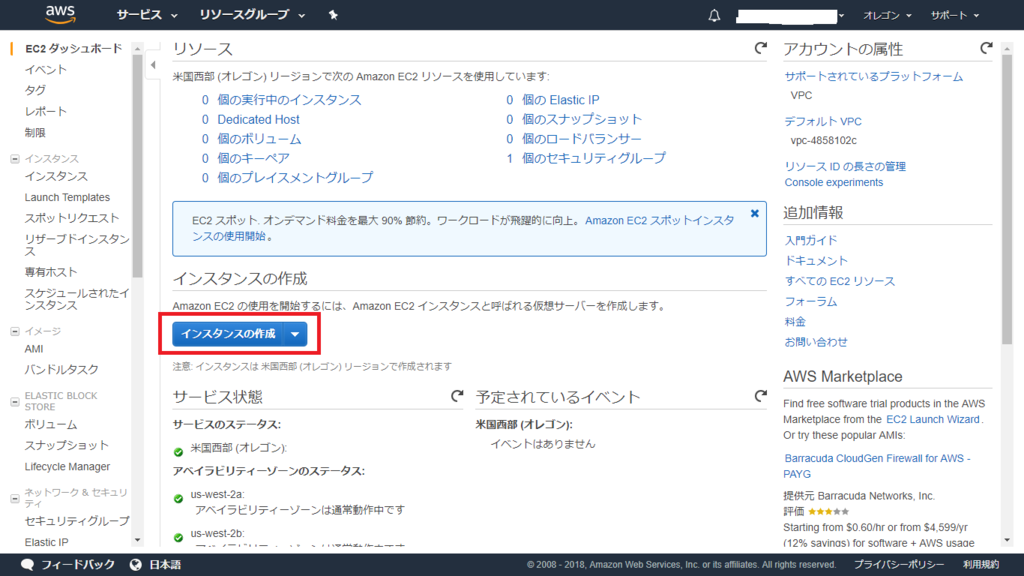Collapse the sidebar with the left arrow
Screen dimensions: 1024x576
click(152, 64)
